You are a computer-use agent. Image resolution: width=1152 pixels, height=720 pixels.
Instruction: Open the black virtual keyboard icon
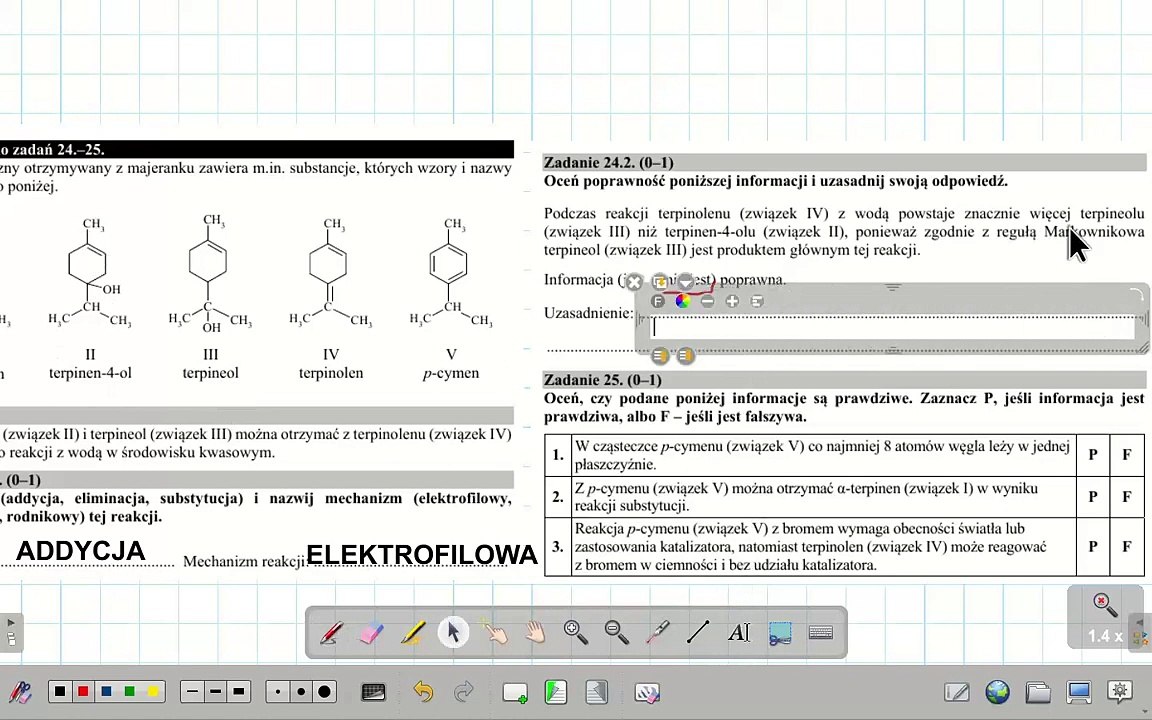click(x=373, y=692)
